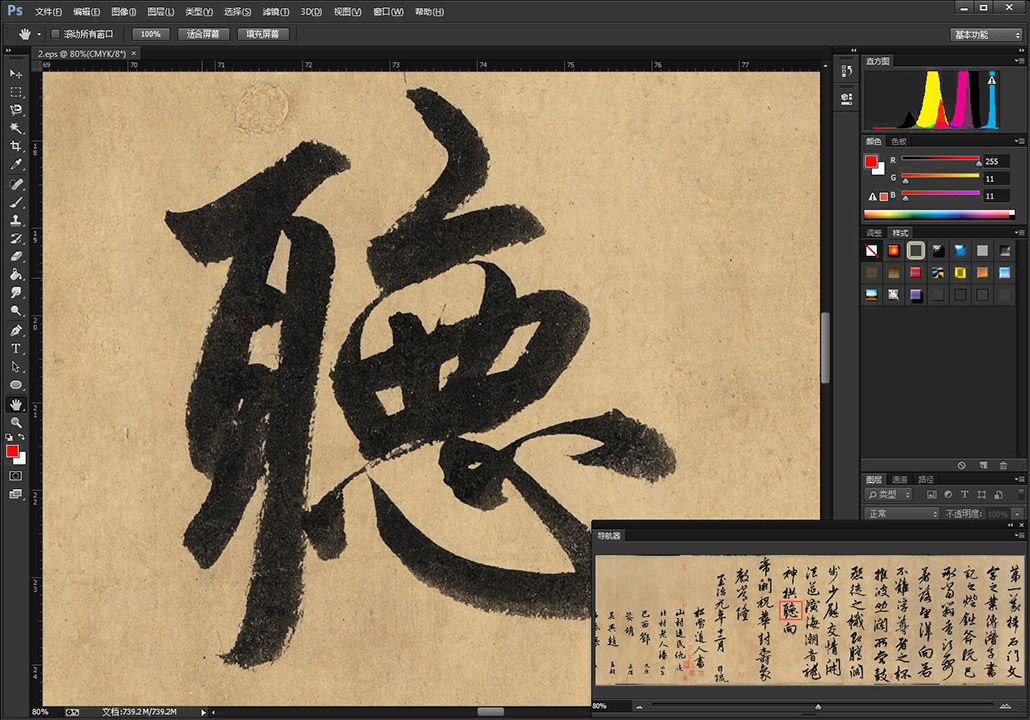Reset default foreground and background colors
Screen dimensions: 1030x720
9,437
